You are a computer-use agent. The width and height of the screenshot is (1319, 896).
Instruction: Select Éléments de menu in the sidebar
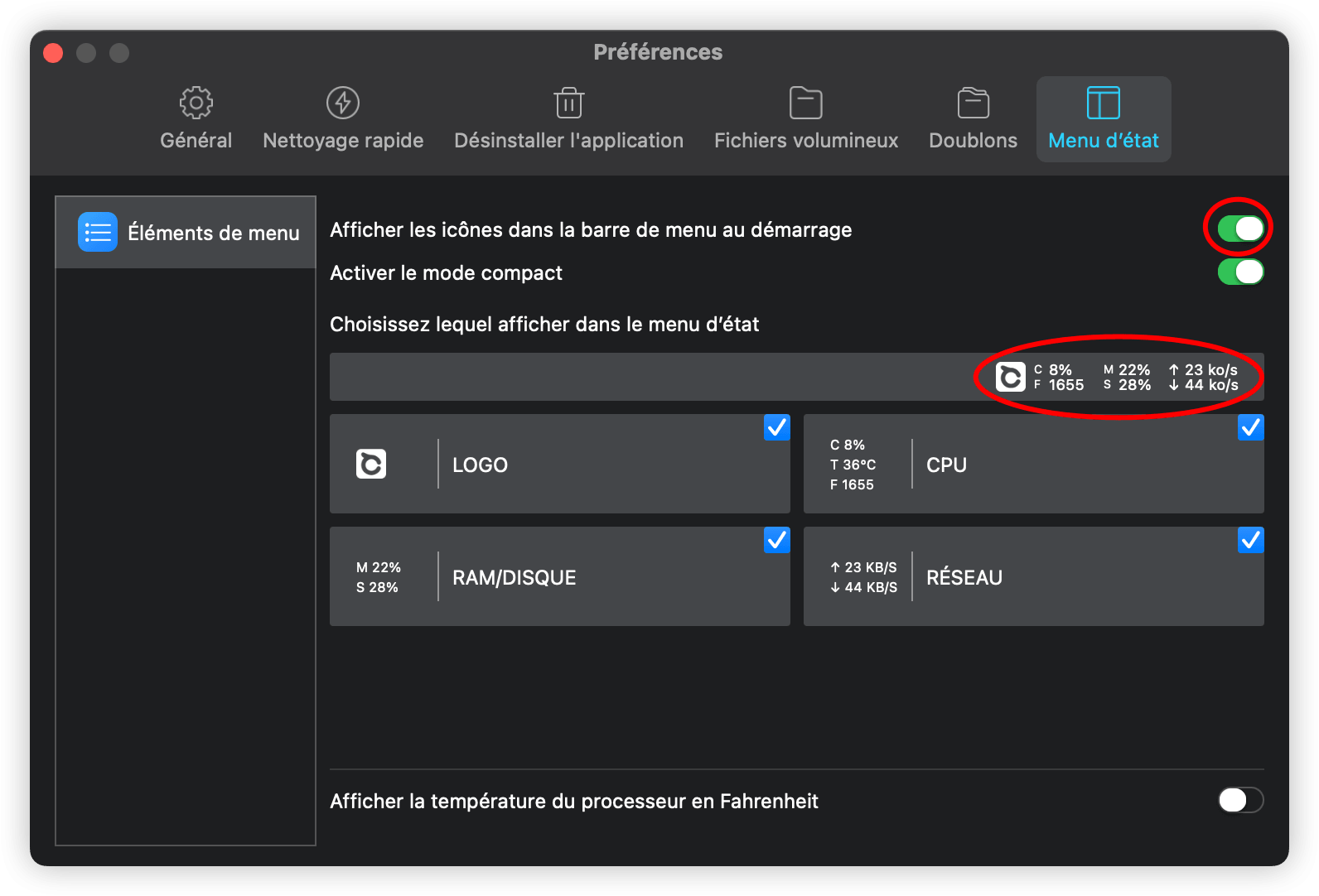pos(186,232)
